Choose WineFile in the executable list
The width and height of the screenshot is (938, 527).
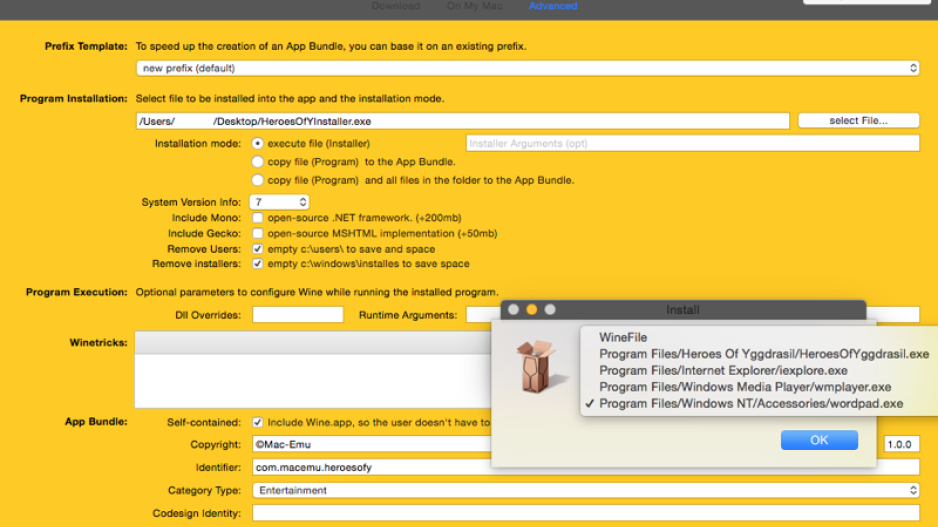[623, 338]
